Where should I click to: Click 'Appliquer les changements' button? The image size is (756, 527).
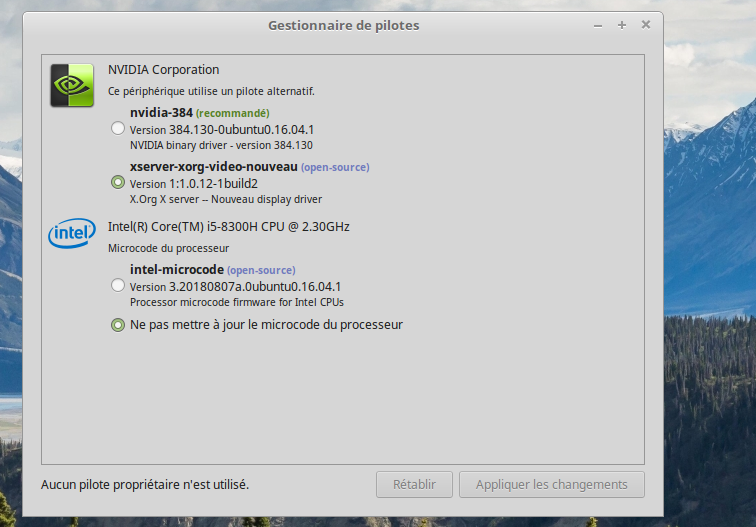[x=551, y=485]
